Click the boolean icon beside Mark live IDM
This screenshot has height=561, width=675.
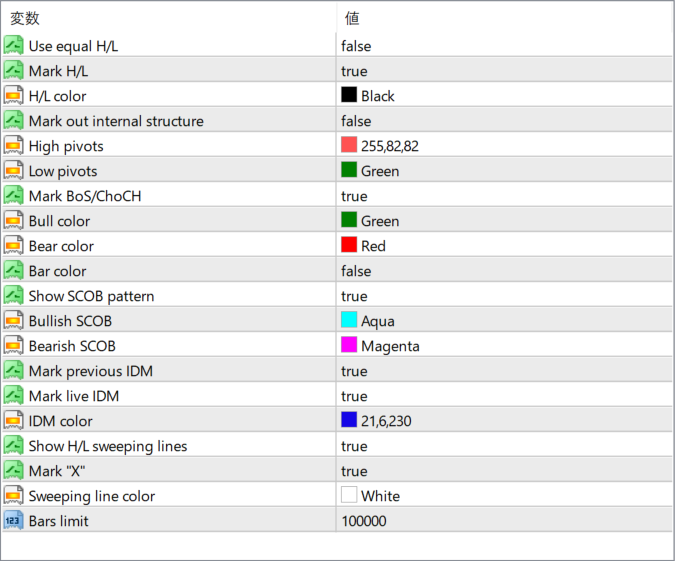(13, 395)
